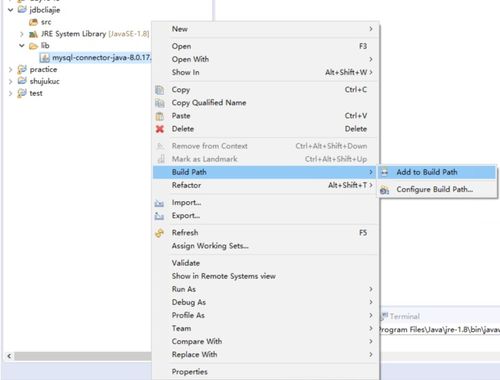Click the Export icon
Screen dimensions: 500x380
pyautogui.click(x=159, y=216)
